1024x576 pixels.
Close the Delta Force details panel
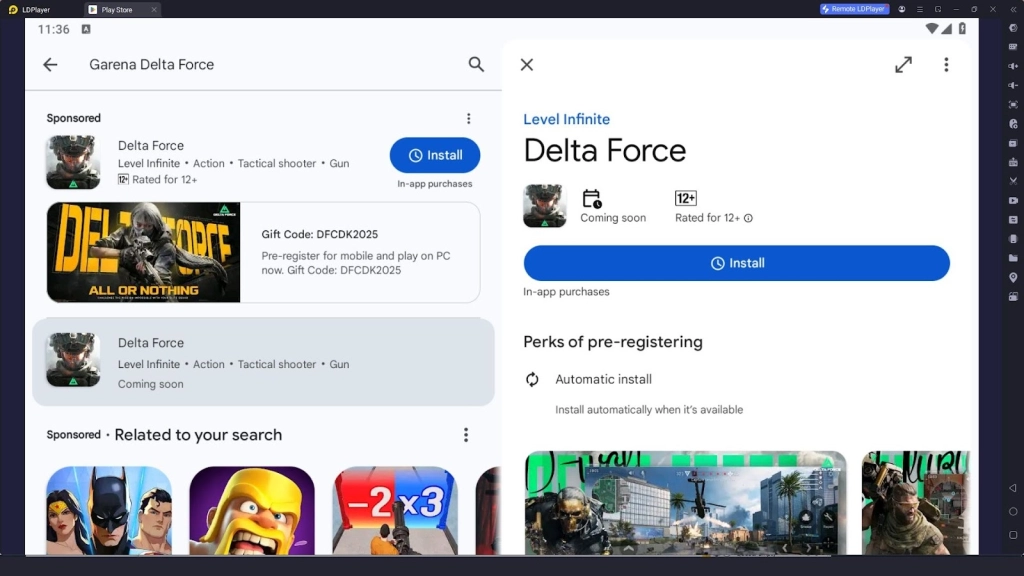click(527, 65)
